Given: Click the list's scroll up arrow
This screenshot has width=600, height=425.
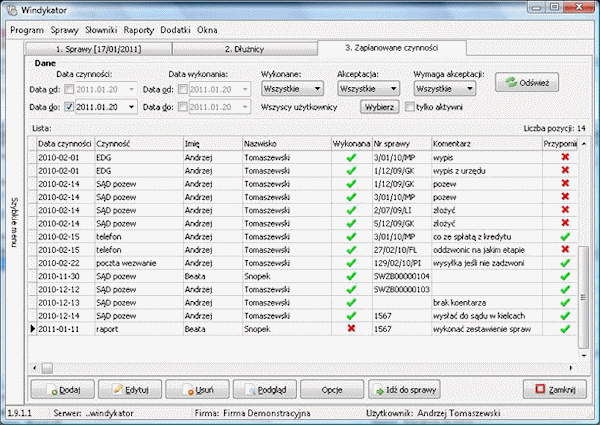Looking at the screenshot, I should (x=584, y=144).
